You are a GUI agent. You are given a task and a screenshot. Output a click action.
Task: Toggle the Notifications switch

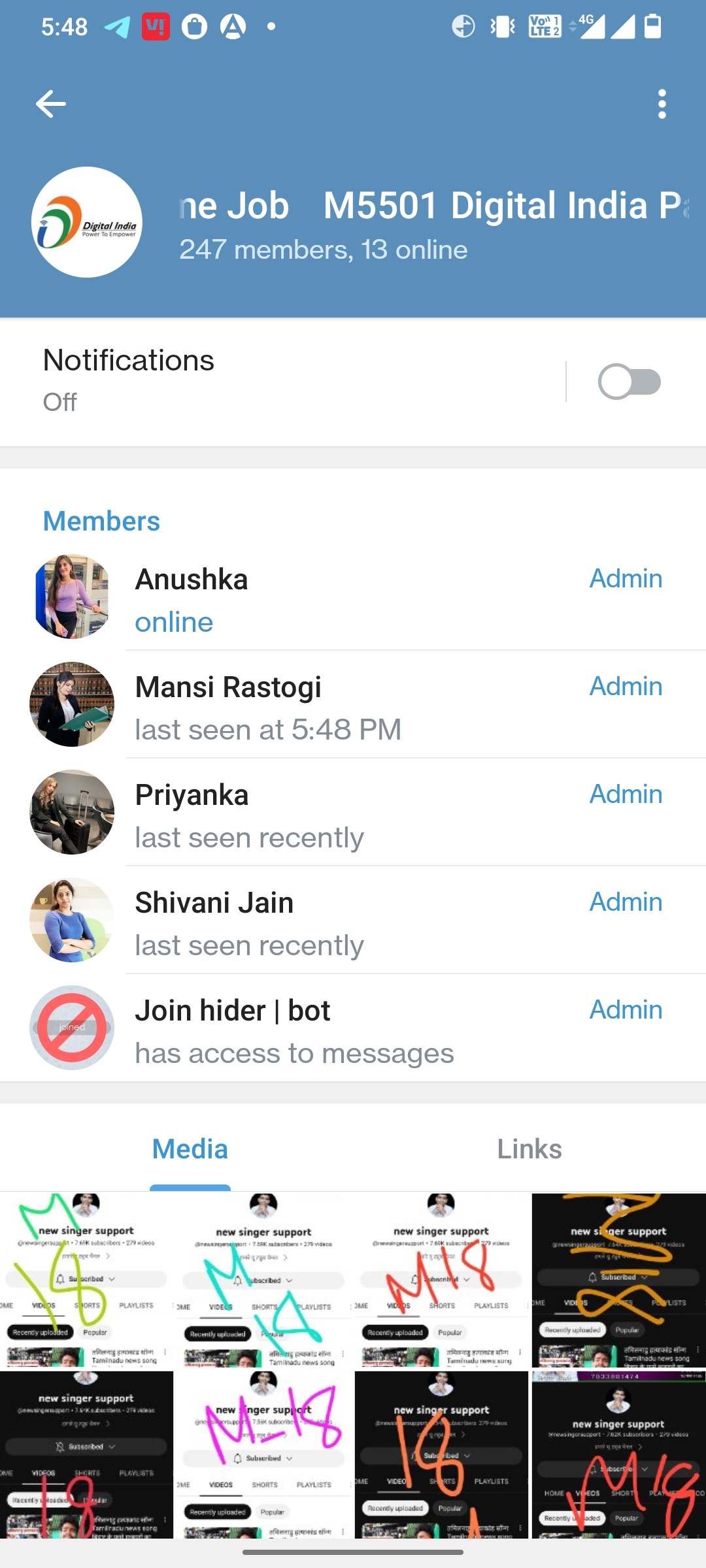pos(629,382)
